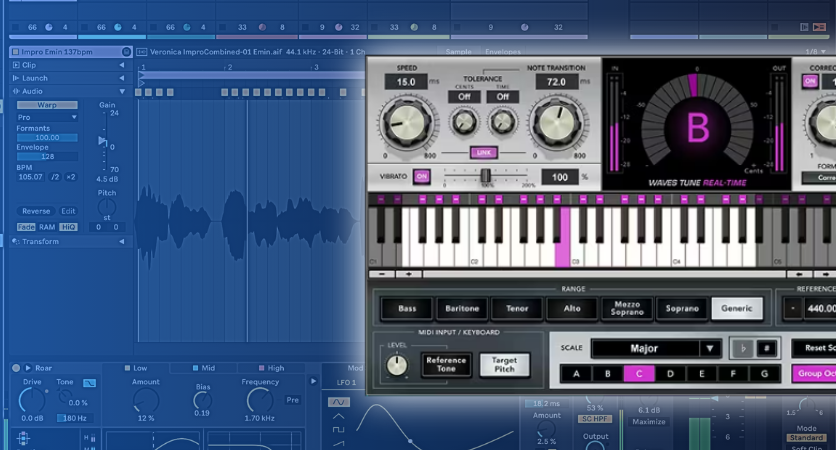Toggle the Vibrato ON switch
The height and width of the screenshot is (450, 836).
[421, 176]
